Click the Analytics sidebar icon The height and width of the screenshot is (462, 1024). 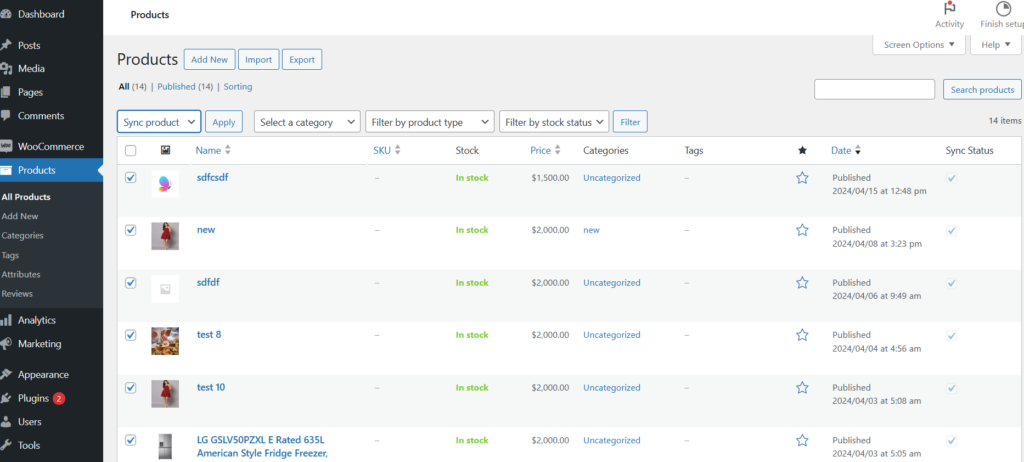click(x=7, y=320)
